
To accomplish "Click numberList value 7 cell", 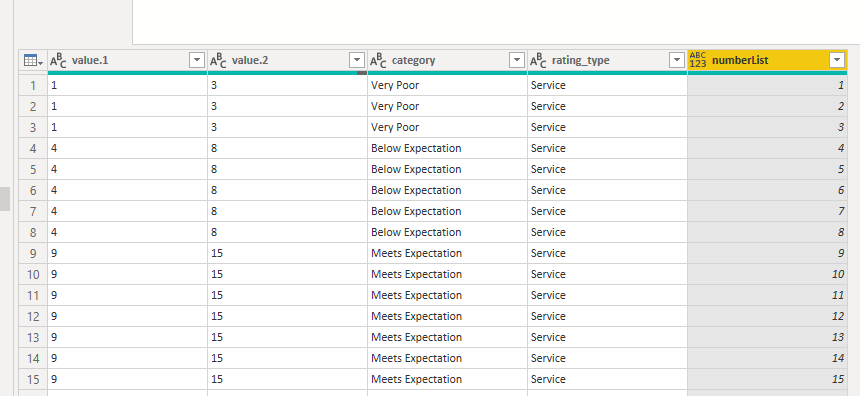I will coord(767,211).
